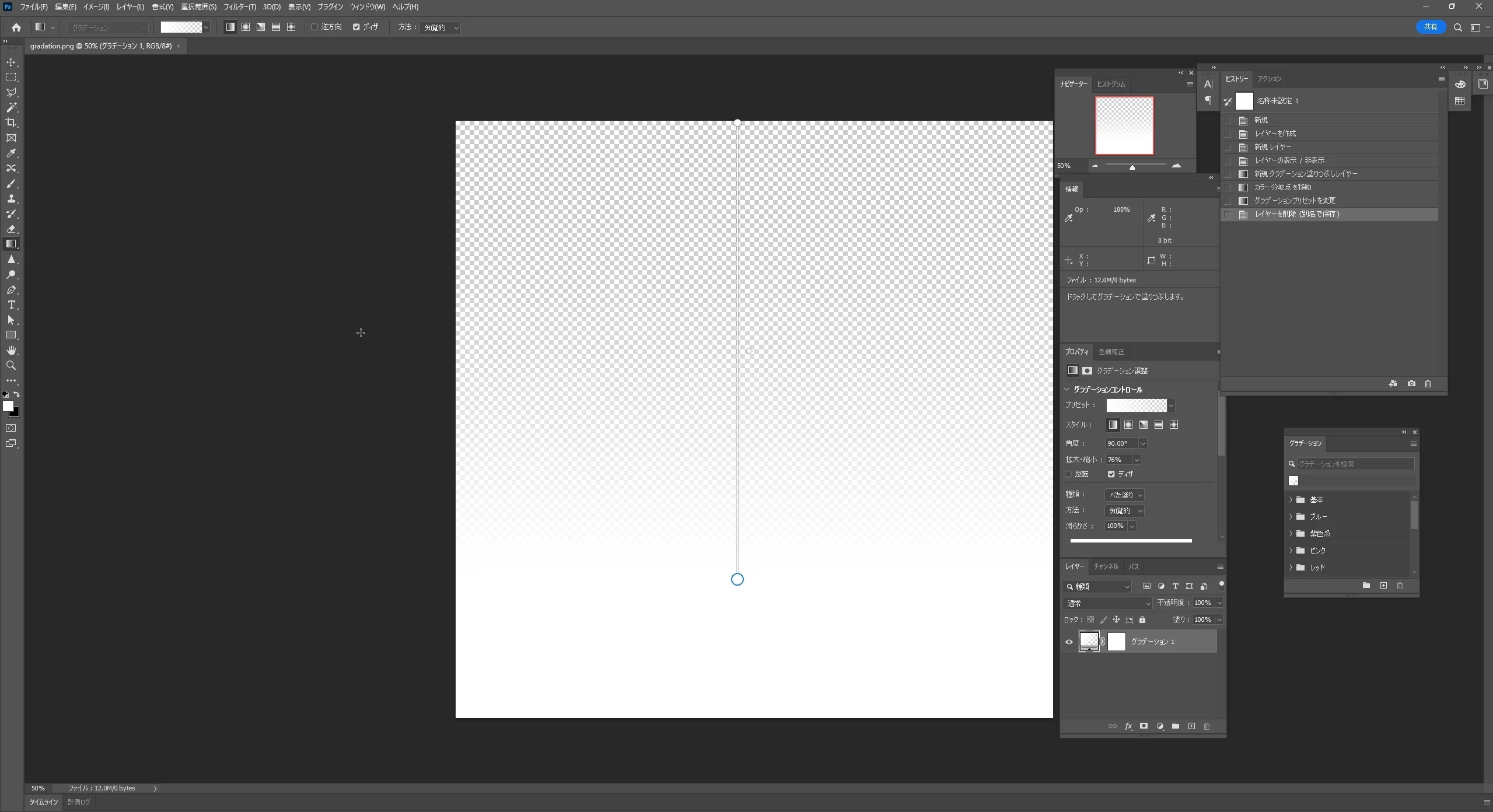Enable the 逆方向 checkbox in options bar
The width and height of the screenshot is (1493, 812).
(x=314, y=27)
